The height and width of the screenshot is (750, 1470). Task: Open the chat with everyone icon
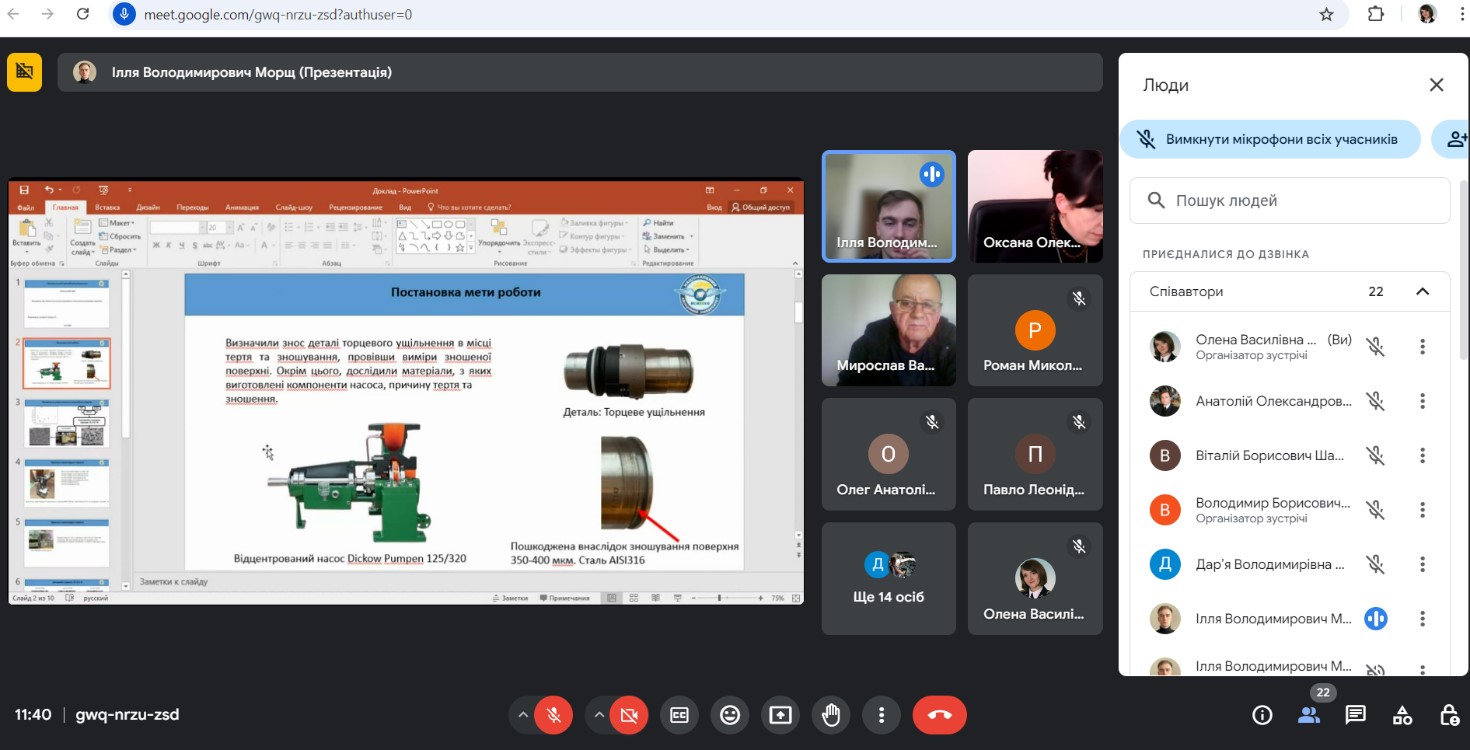point(1355,715)
